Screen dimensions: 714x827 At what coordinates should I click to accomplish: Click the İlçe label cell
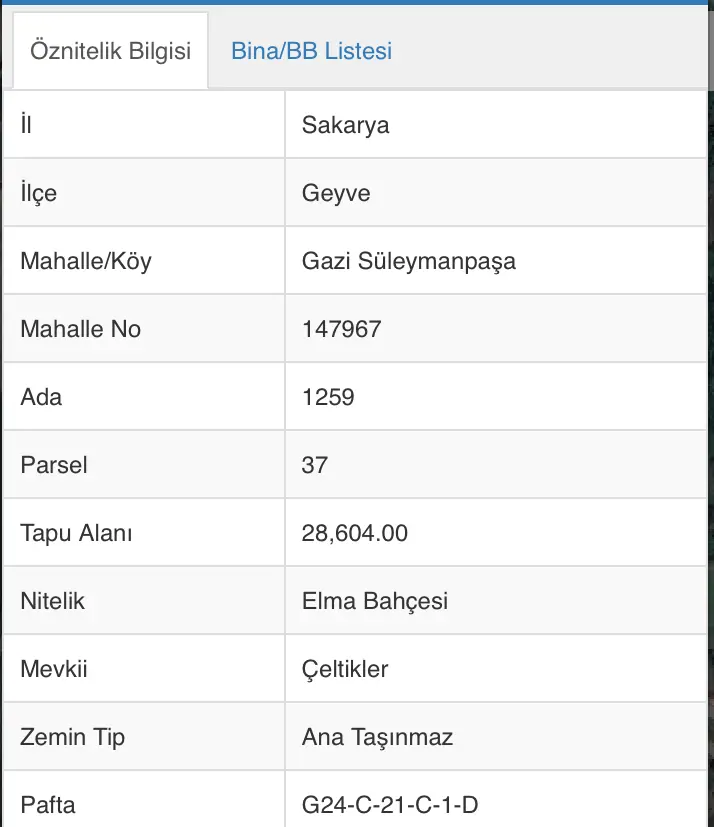click(x=144, y=193)
